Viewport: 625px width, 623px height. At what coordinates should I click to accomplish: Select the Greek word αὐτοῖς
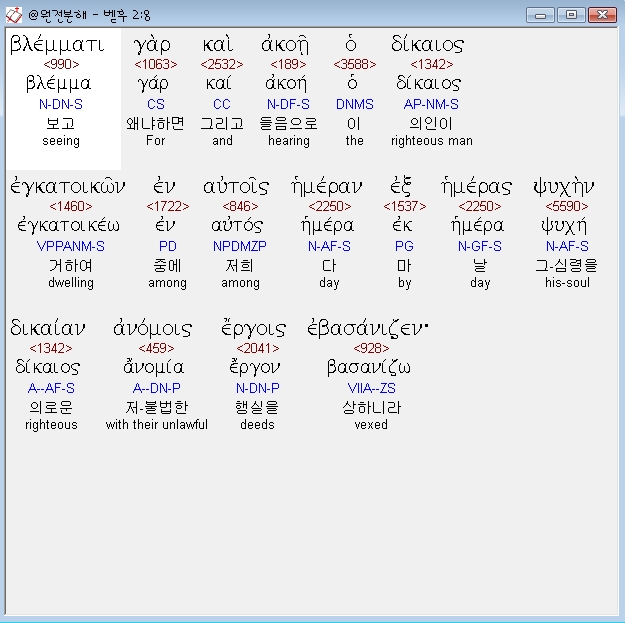(236, 187)
